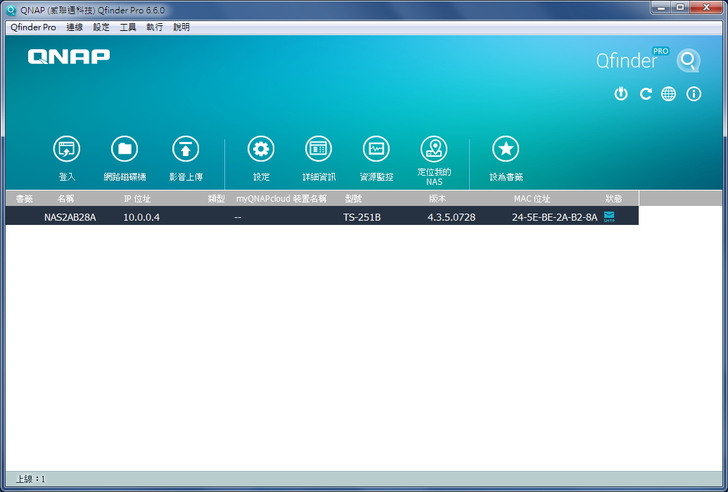Click 定位我的NAS (Locate my NAS) icon
Viewport: 728px width, 492px height.
coord(434,150)
